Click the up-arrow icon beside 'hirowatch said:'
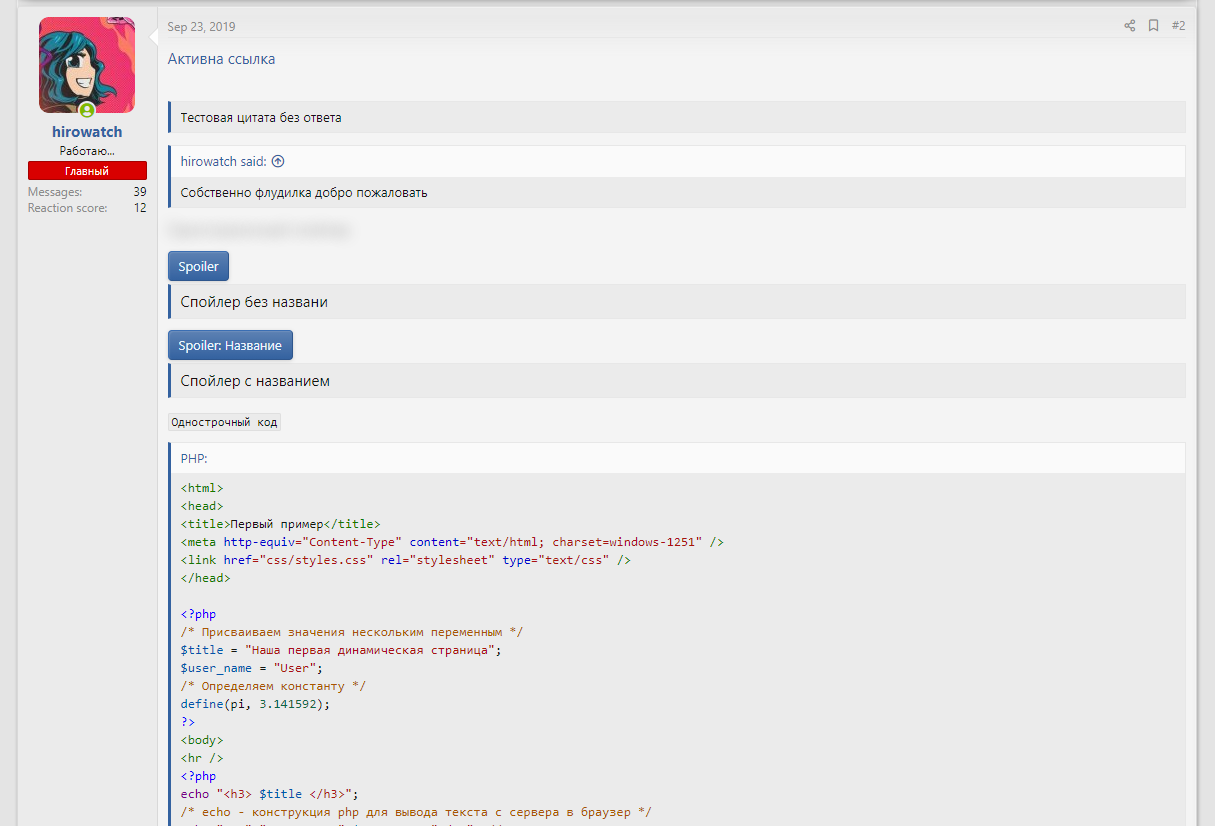 coord(278,161)
